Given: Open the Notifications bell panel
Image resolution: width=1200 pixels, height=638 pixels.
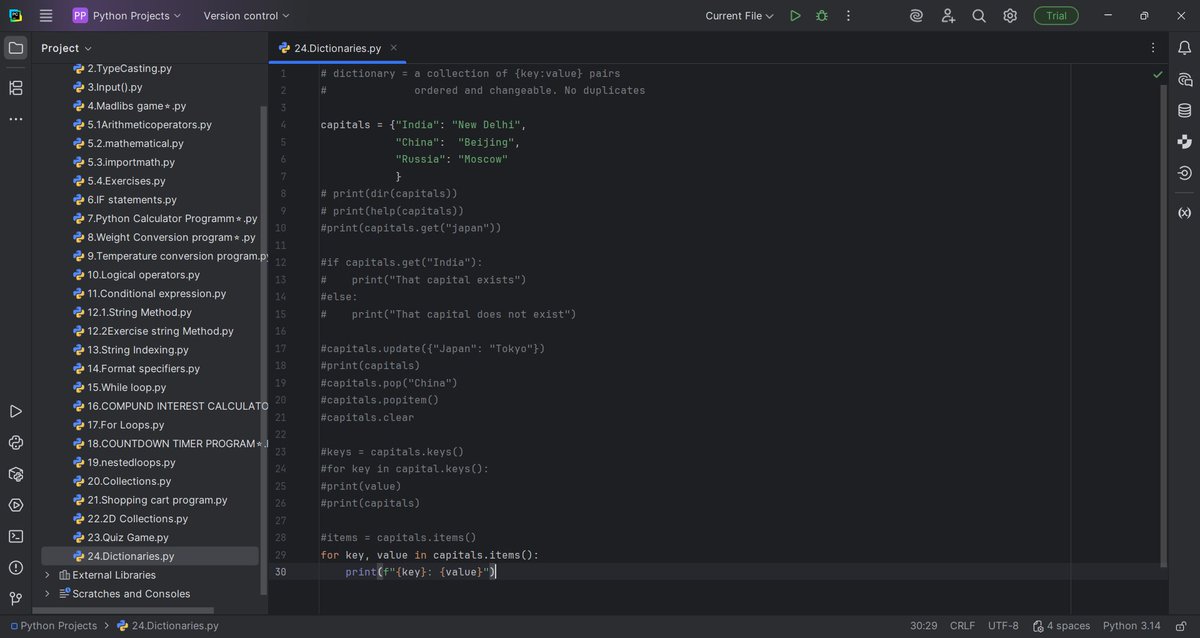Looking at the screenshot, I should point(1185,48).
